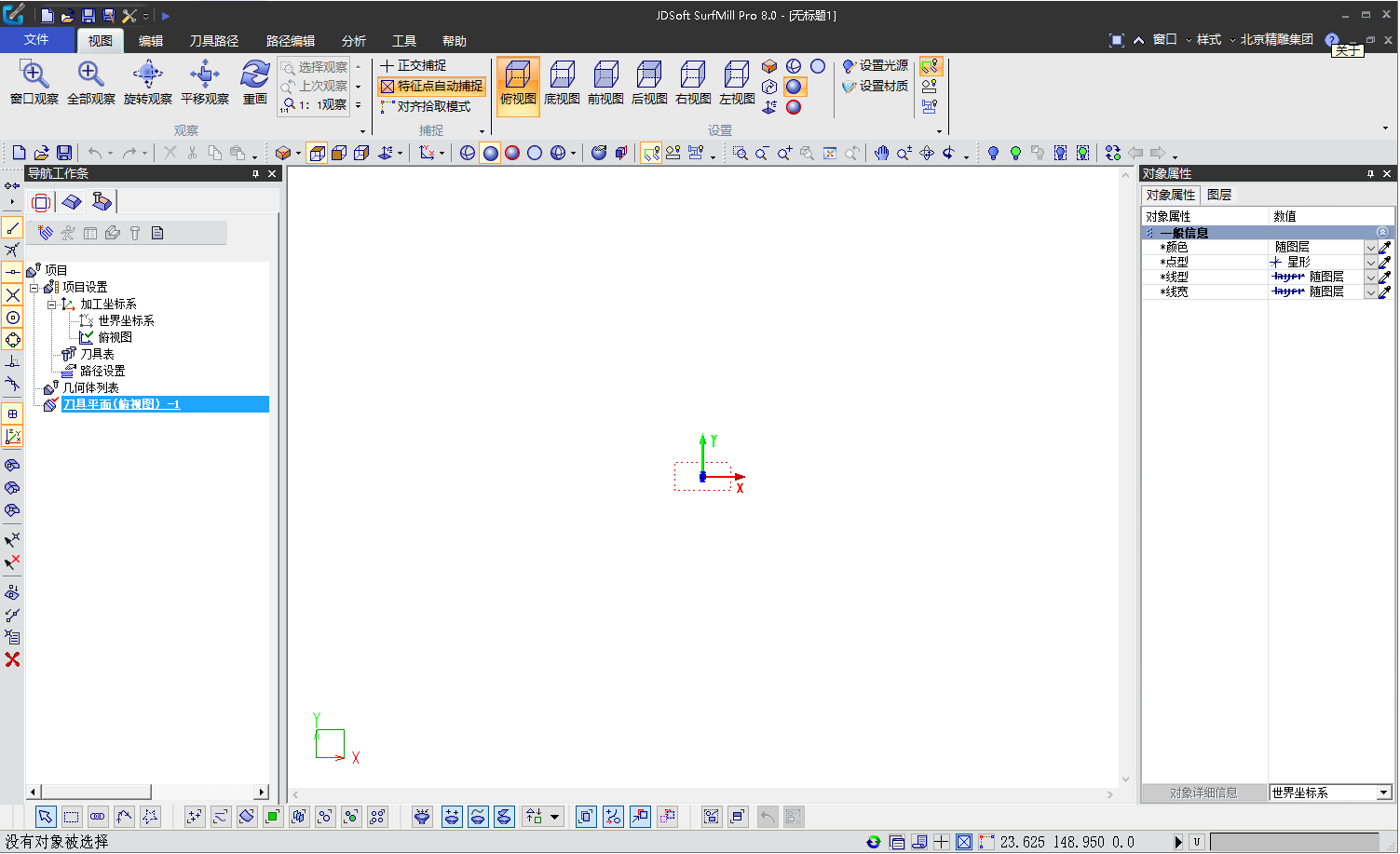The width and height of the screenshot is (1400, 854).
Task: Switch to 底视图 bottom view
Action: pyautogui.click(x=562, y=84)
